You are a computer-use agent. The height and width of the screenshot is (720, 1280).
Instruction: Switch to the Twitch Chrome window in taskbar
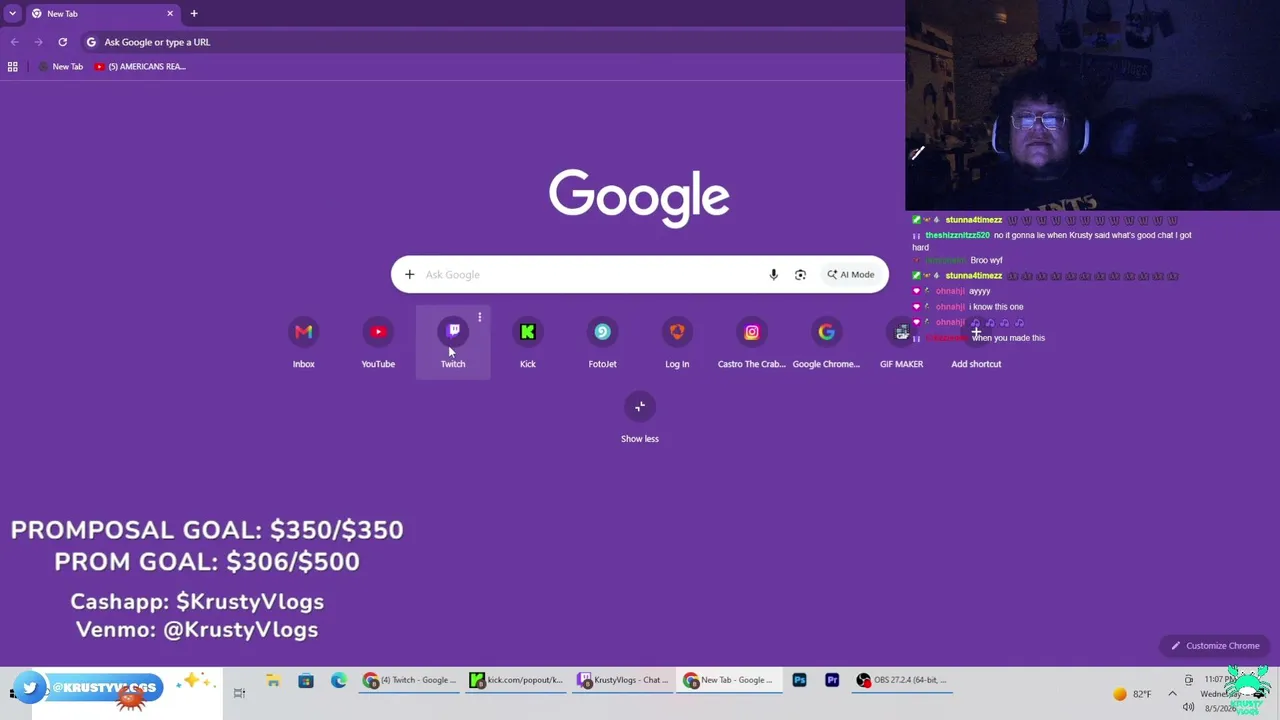pos(410,681)
